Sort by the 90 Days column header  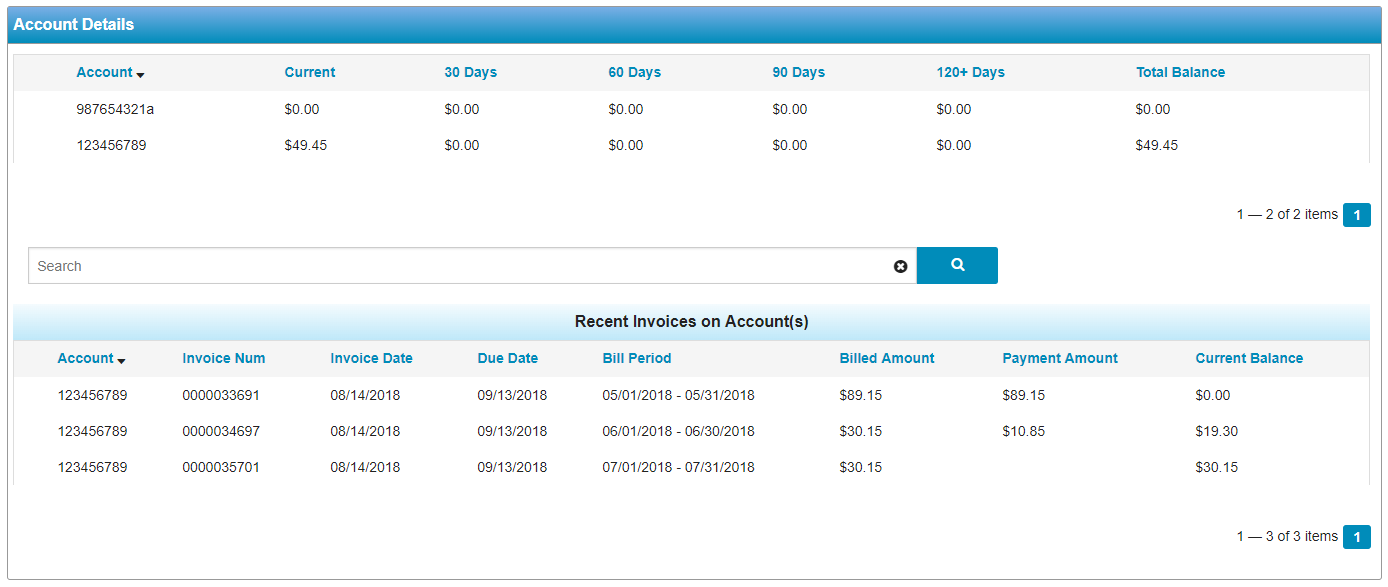pyautogui.click(x=798, y=72)
